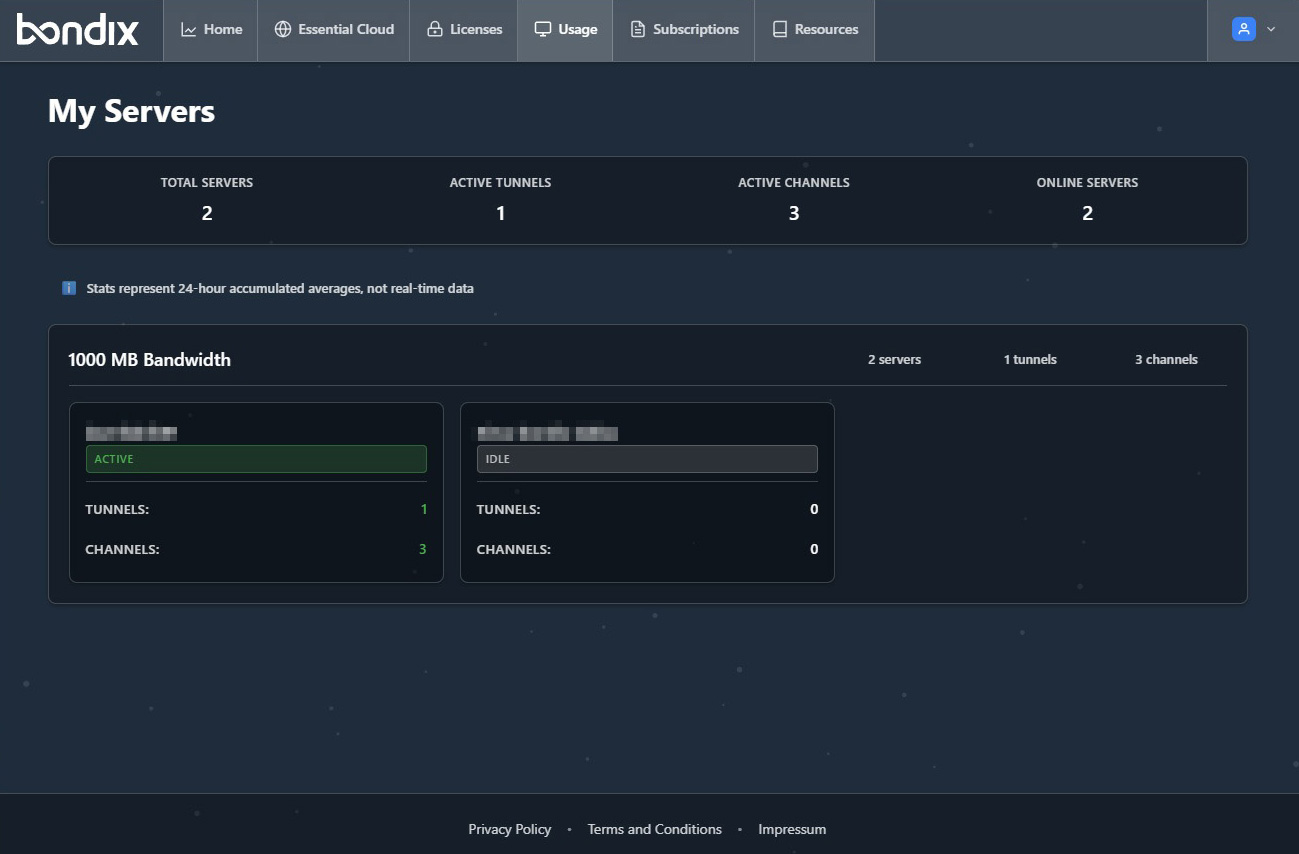This screenshot has height=854, width=1299.
Task: Follow the Impressum footer link
Action: [x=792, y=829]
